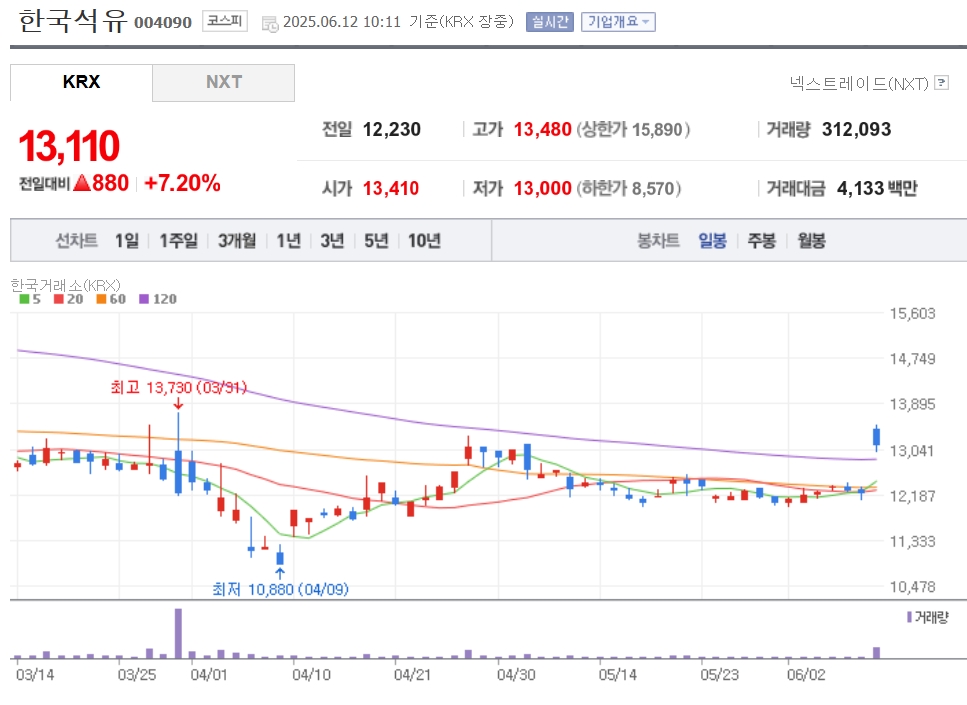Click the purple 거래량 legend marker
This screenshot has height=705, width=967.
coord(909,617)
